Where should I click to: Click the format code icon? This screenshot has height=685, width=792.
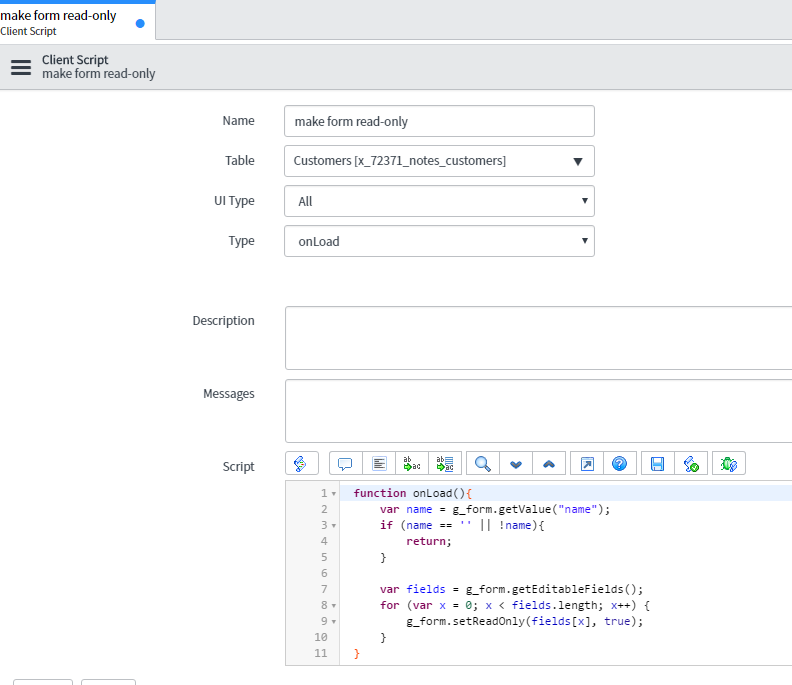point(379,464)
